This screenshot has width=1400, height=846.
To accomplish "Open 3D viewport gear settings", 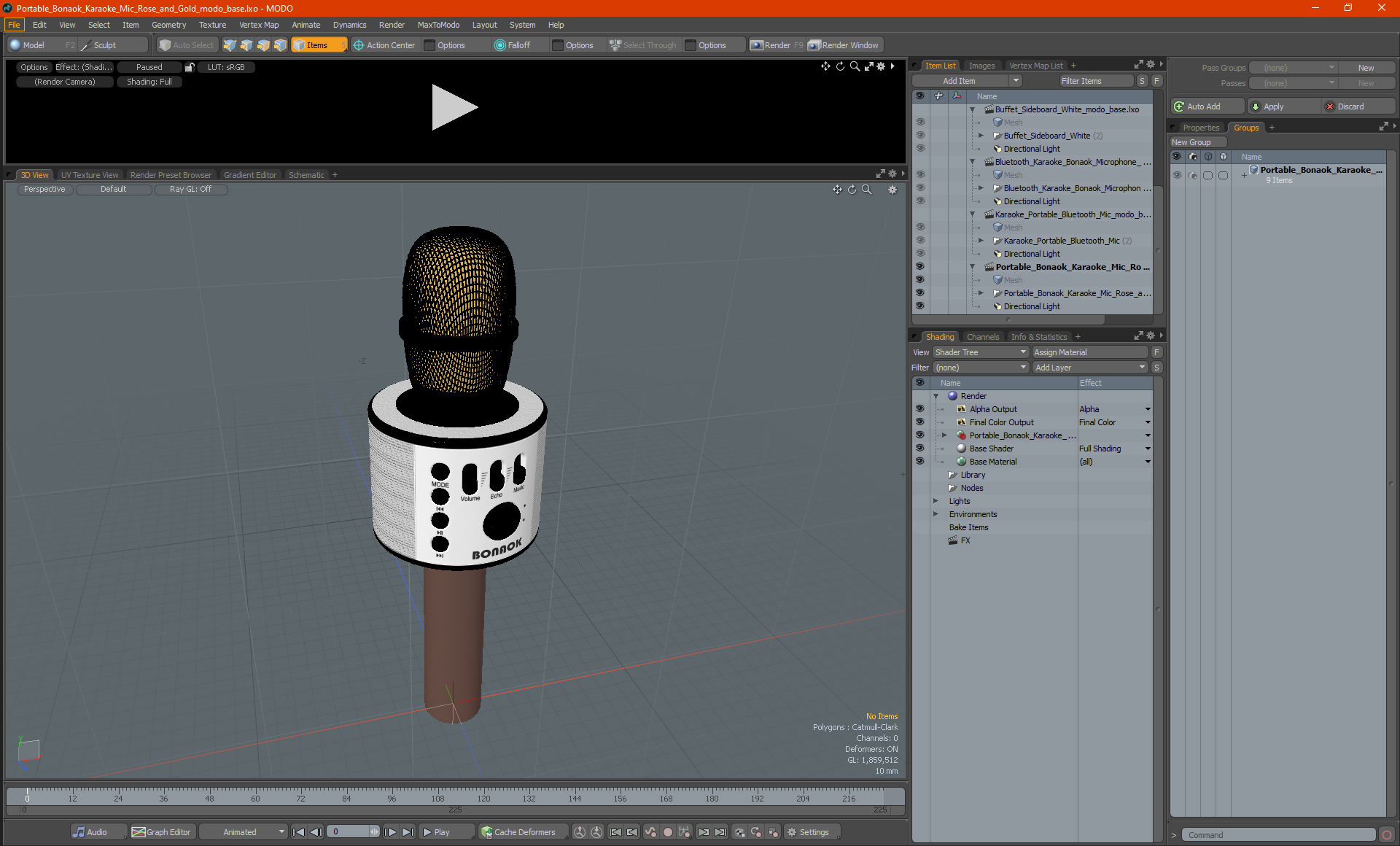I will click(x=892, y=190).
